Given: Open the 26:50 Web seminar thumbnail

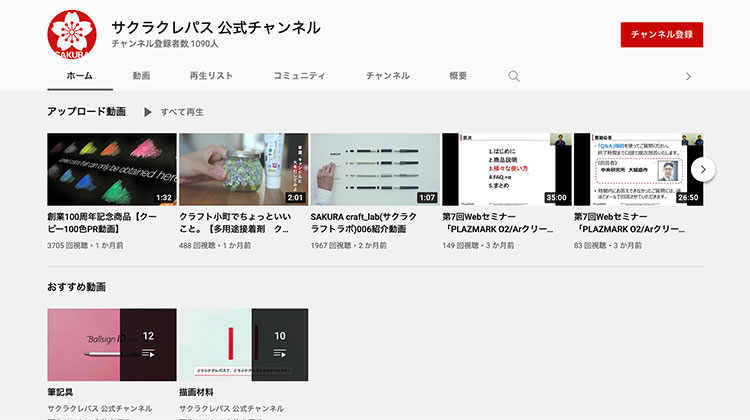Looking at the screenshot, I should tap(639, 169).
